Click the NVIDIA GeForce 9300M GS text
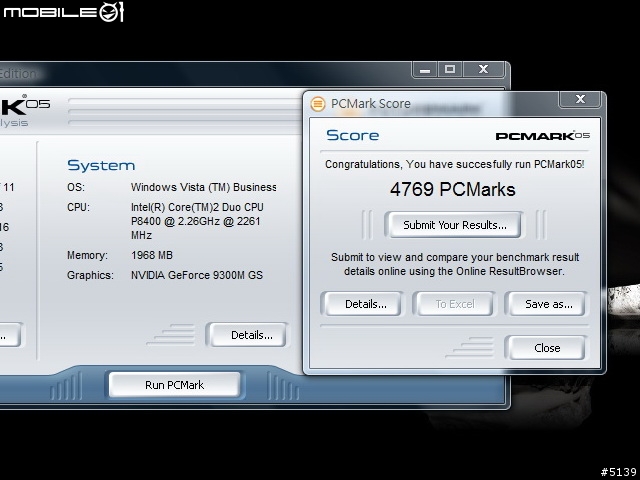This screenshot has height=480, width=640. (x=197, y=275)
